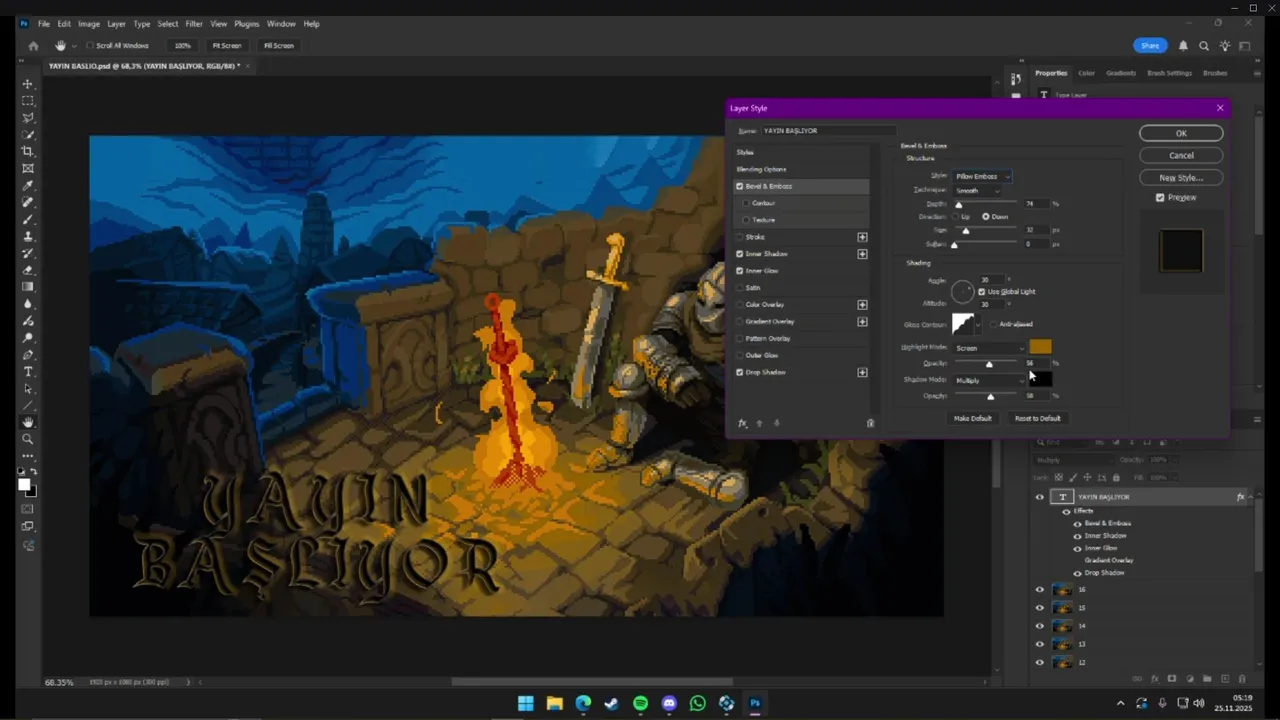Enable the Stroke effect checkbox
Image resolution: width=1280 pixels, height=720 pixels.
coord(740,237)
